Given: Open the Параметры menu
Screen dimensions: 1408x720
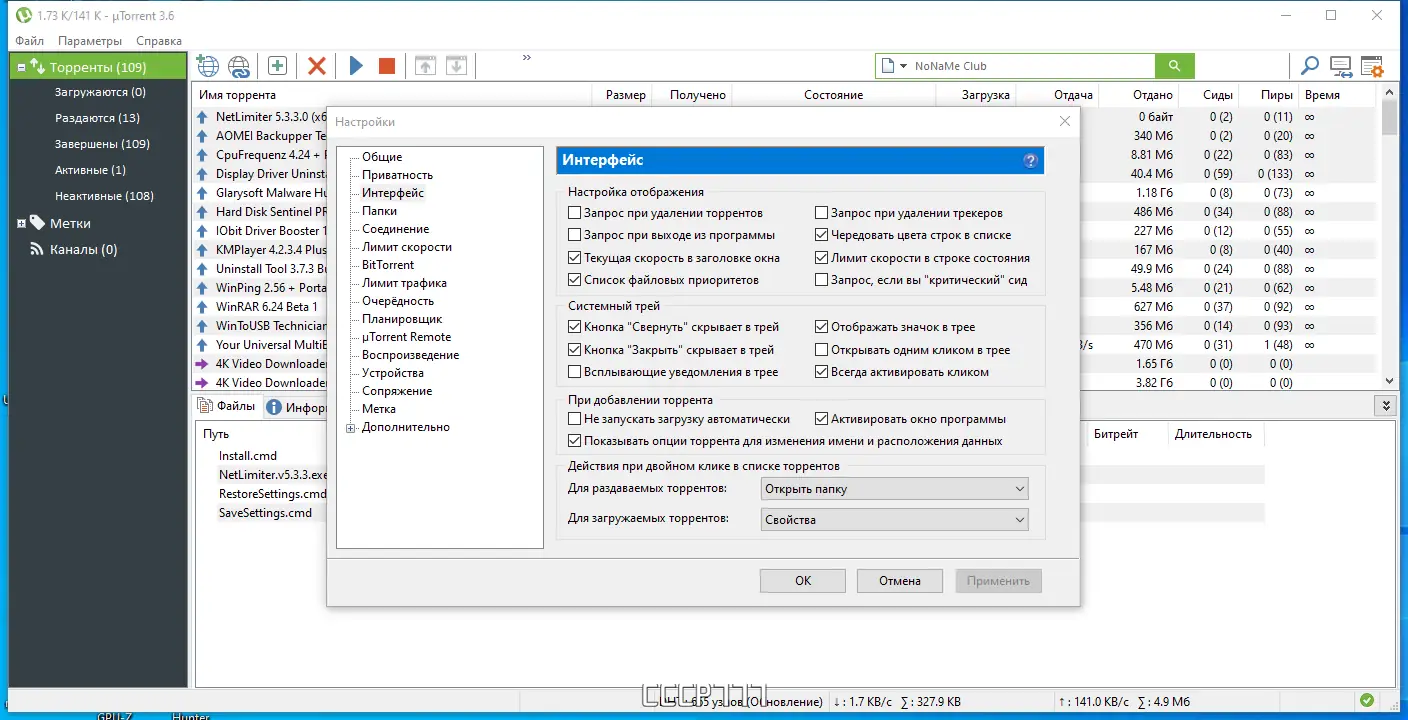Looking at the screenshot, I should click(90, 41).
